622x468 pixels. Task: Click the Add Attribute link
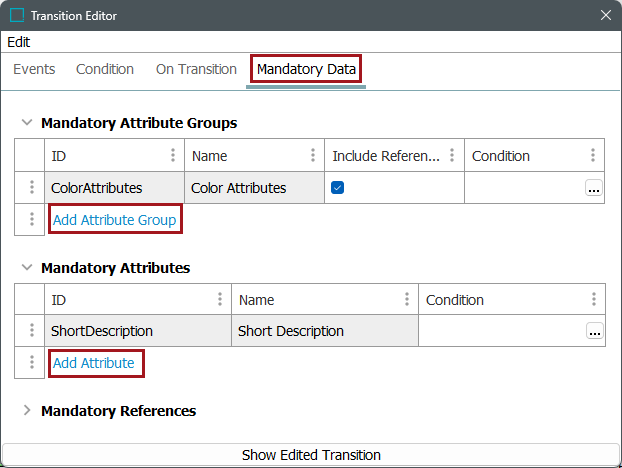point(94,363)
